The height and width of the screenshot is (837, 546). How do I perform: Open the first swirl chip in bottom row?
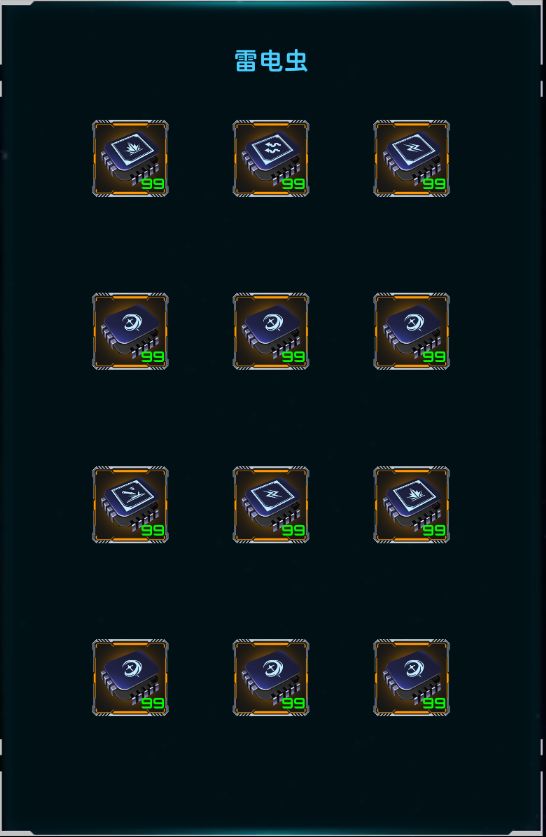point(130,677)
